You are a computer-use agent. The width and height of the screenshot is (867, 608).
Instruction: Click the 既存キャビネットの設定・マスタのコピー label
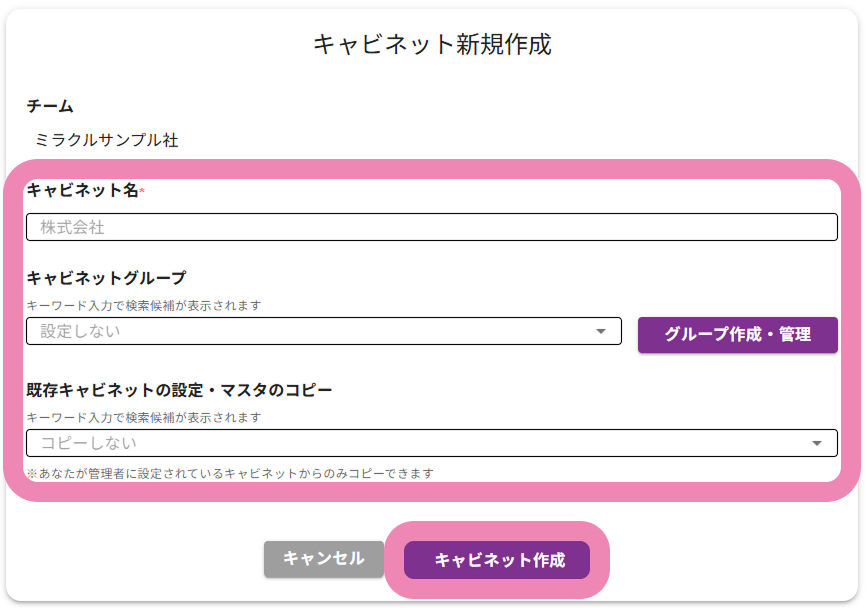[x=179, y=389]
